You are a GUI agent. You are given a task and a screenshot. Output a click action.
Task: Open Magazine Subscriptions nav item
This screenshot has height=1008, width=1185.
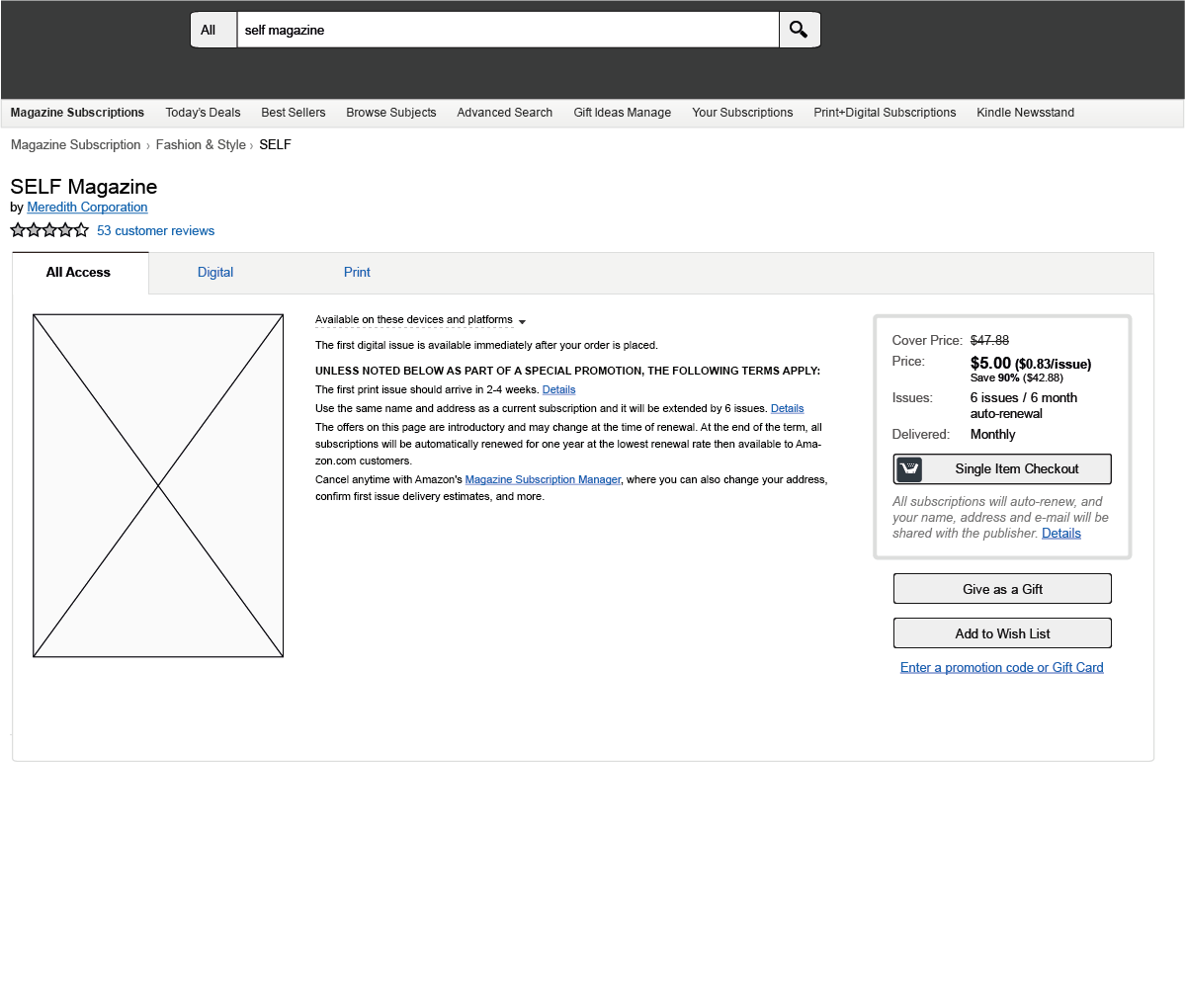pos(77,113)
